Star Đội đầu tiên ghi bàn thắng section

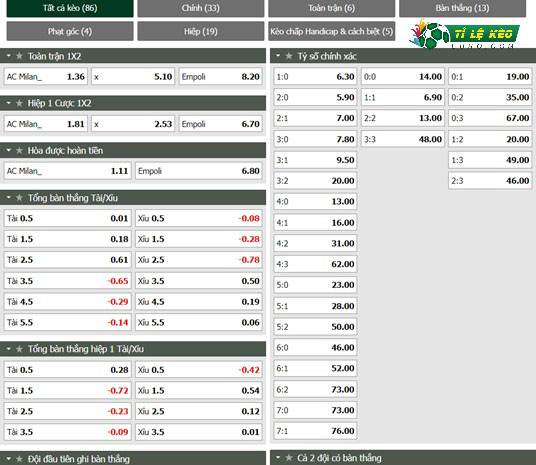[x=19, y=459]
